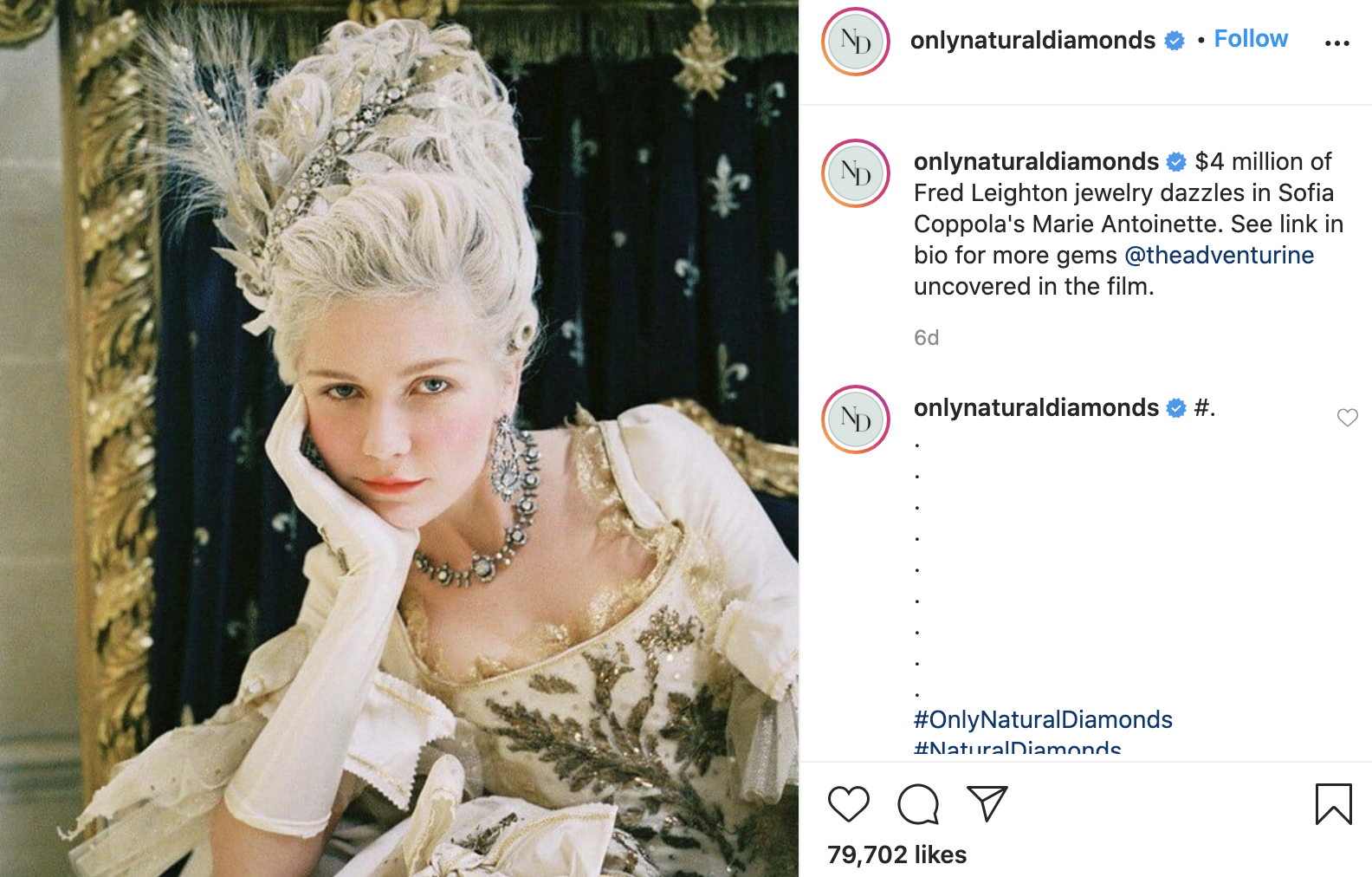Open comments with the speech bubble icon
The image size is (1372, 877).
[918, 803]
